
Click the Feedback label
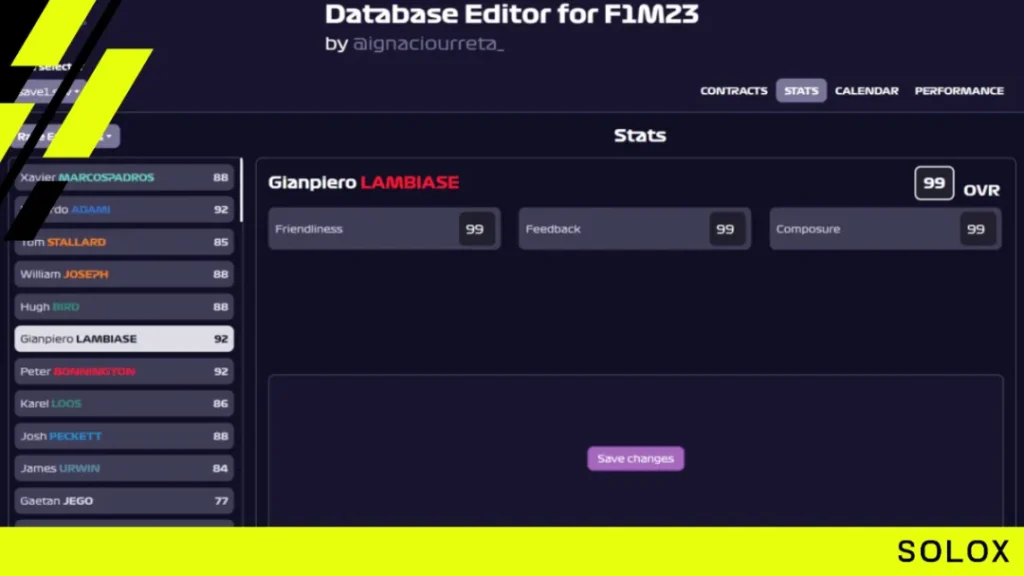pos(552,229)
